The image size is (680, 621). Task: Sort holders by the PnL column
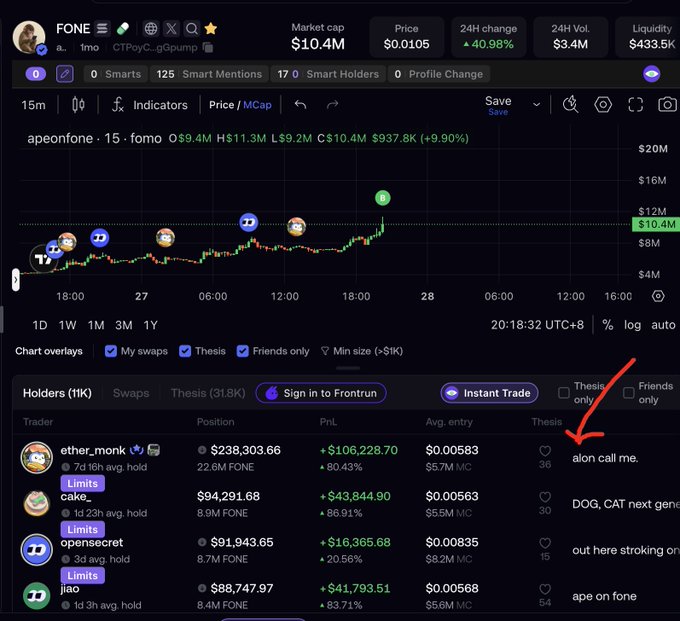click(x=328, y=422)
